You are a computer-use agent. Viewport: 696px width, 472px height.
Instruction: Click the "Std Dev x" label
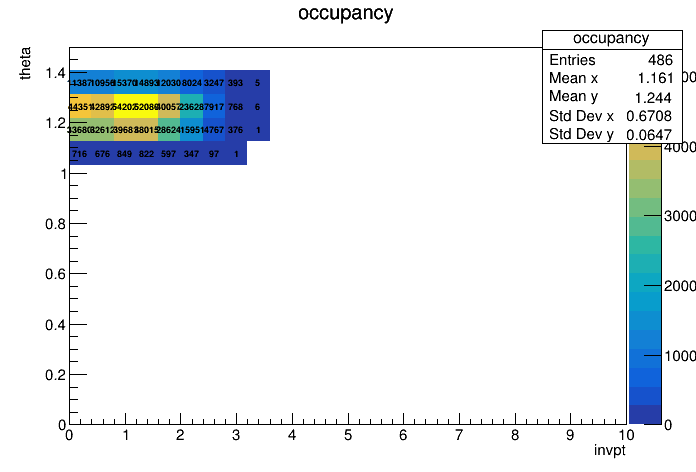click(581, 116)
